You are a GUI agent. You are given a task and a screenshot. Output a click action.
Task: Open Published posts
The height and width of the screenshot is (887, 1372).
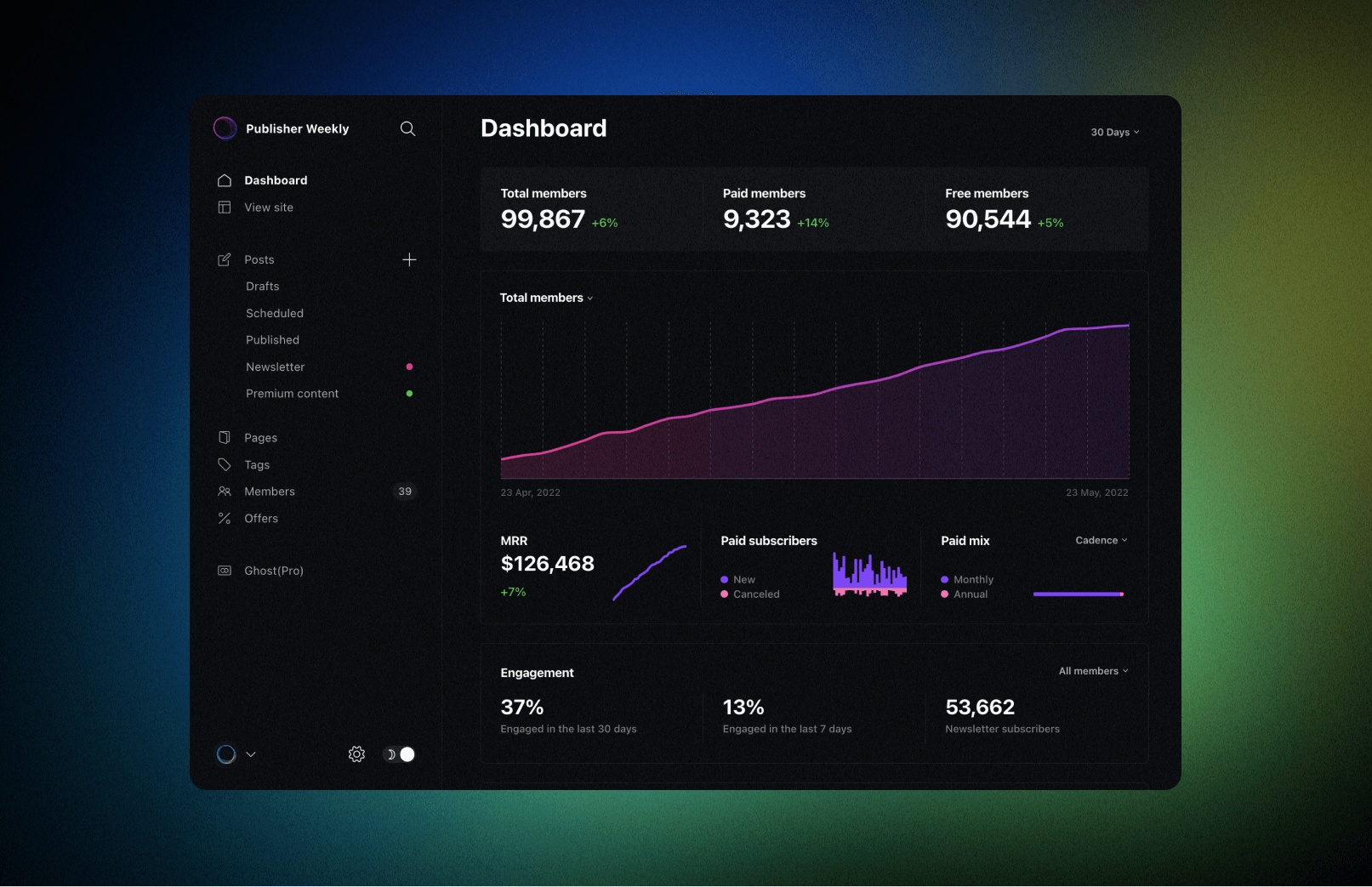272,340
